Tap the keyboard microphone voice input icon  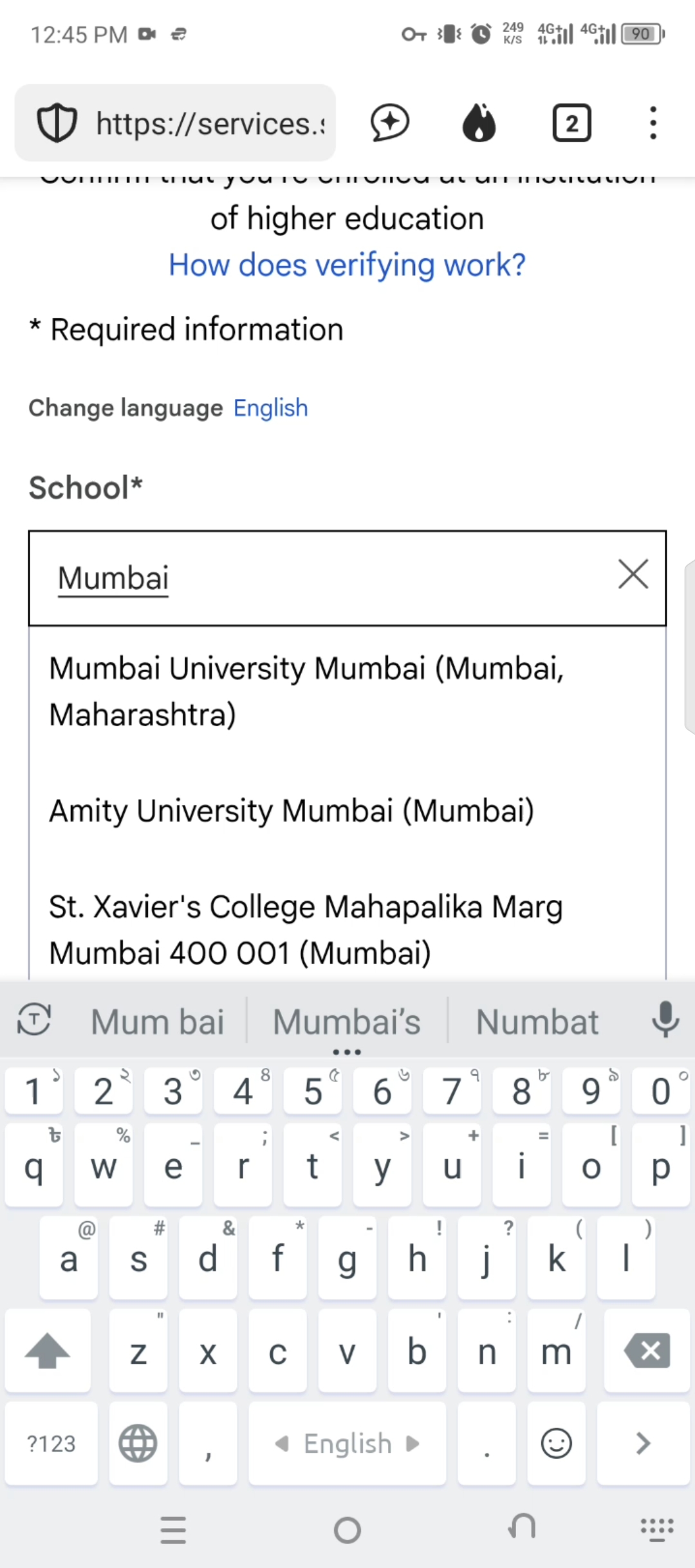coord(665,1020)
